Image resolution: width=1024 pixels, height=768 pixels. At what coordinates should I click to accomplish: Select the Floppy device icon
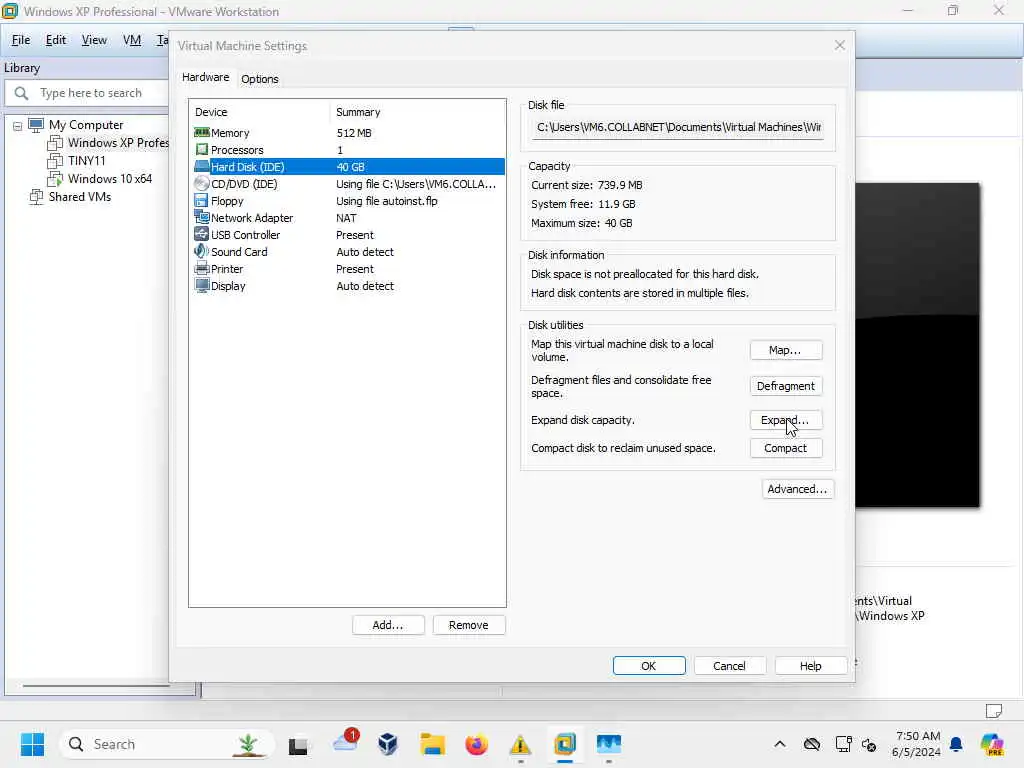coord(202,200)
